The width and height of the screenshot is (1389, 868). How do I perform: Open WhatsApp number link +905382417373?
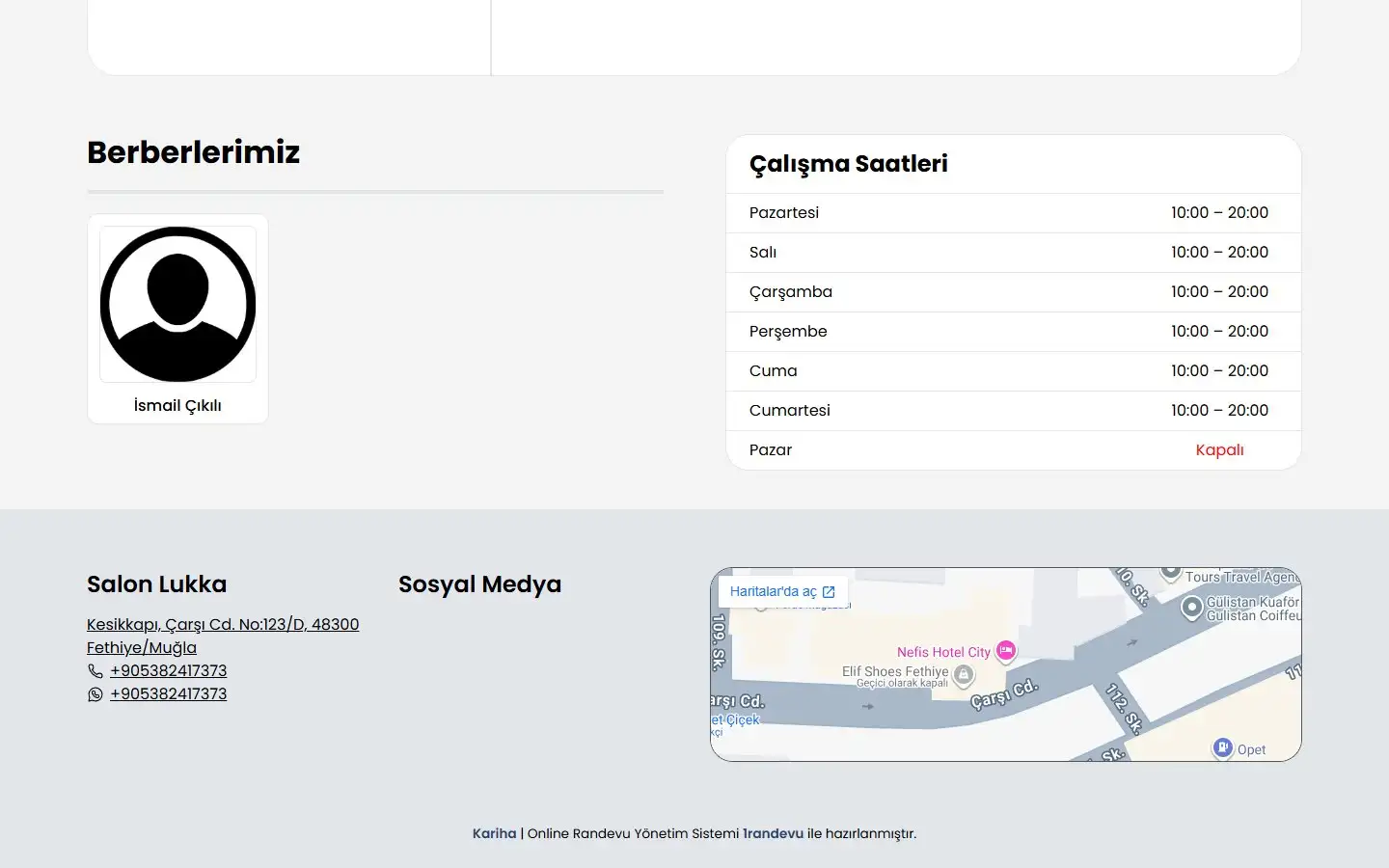click(x=169, y=693)
